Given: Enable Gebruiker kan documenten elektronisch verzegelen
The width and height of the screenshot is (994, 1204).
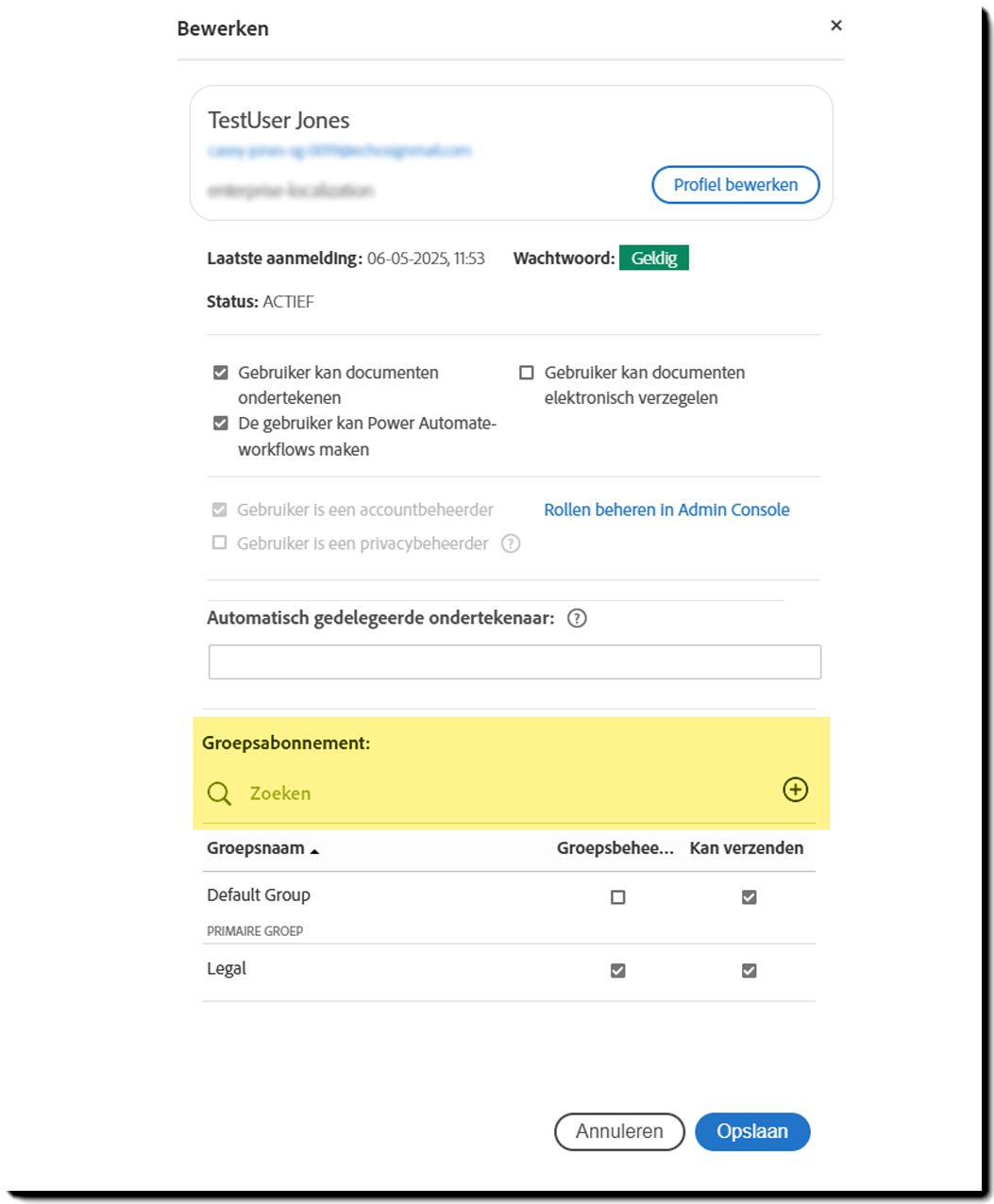Looking at the screenshot, I should click(527, 373).
